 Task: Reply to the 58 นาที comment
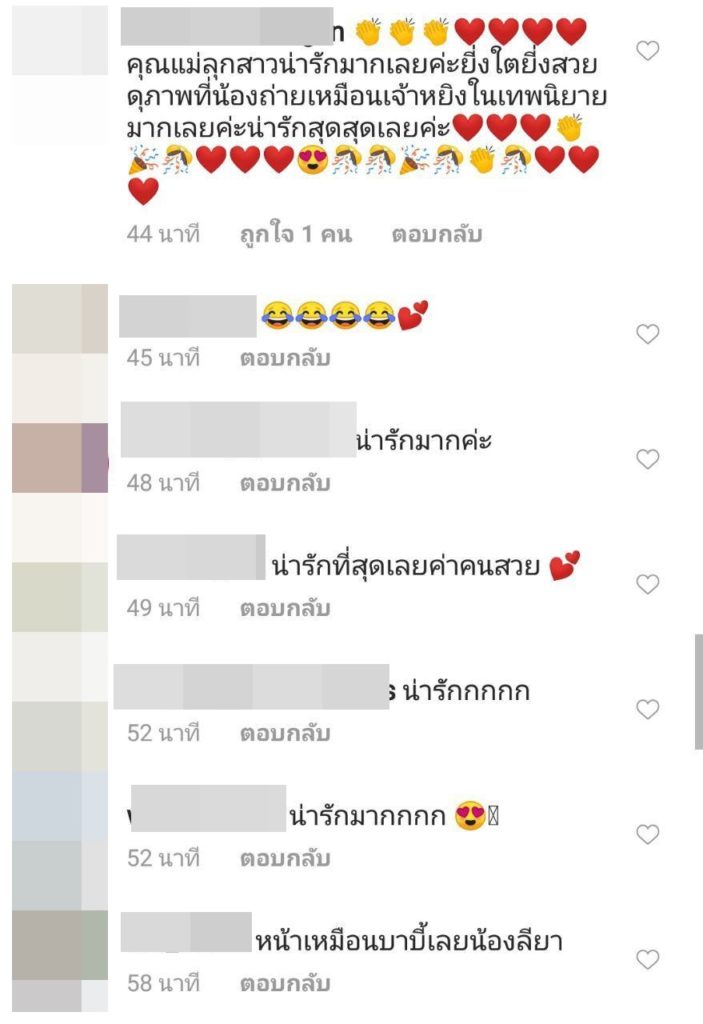pyautogui.click(x=285, y=984)
